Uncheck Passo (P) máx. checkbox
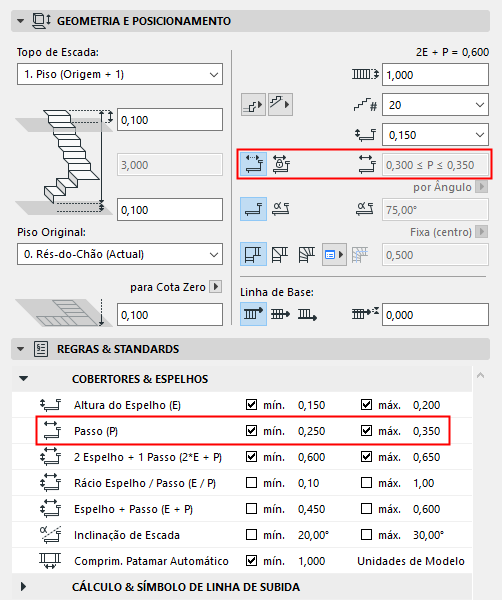The image size is (502, 600). click(367, 430)
